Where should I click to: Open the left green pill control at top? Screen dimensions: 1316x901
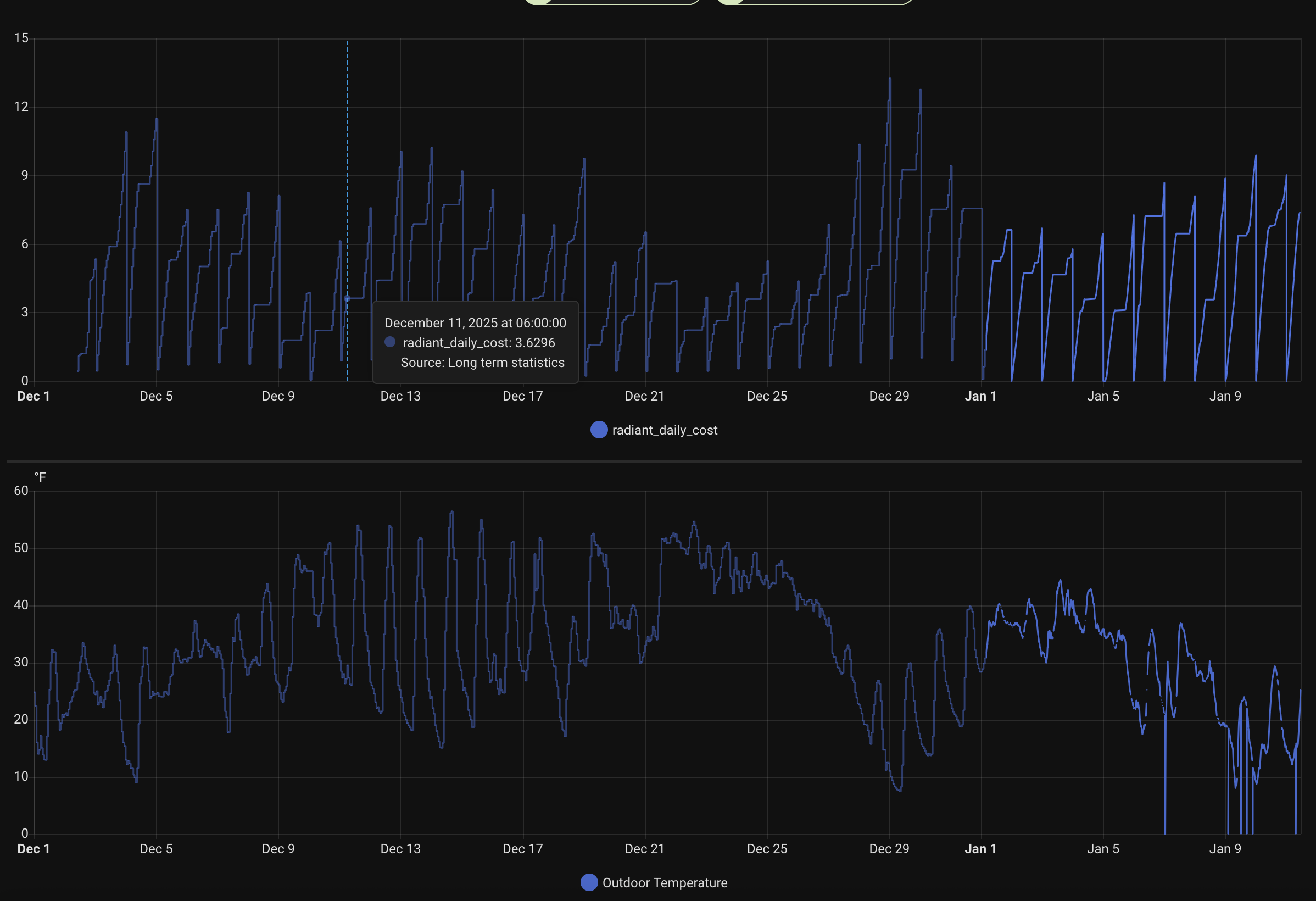click(x=611, y=2)
